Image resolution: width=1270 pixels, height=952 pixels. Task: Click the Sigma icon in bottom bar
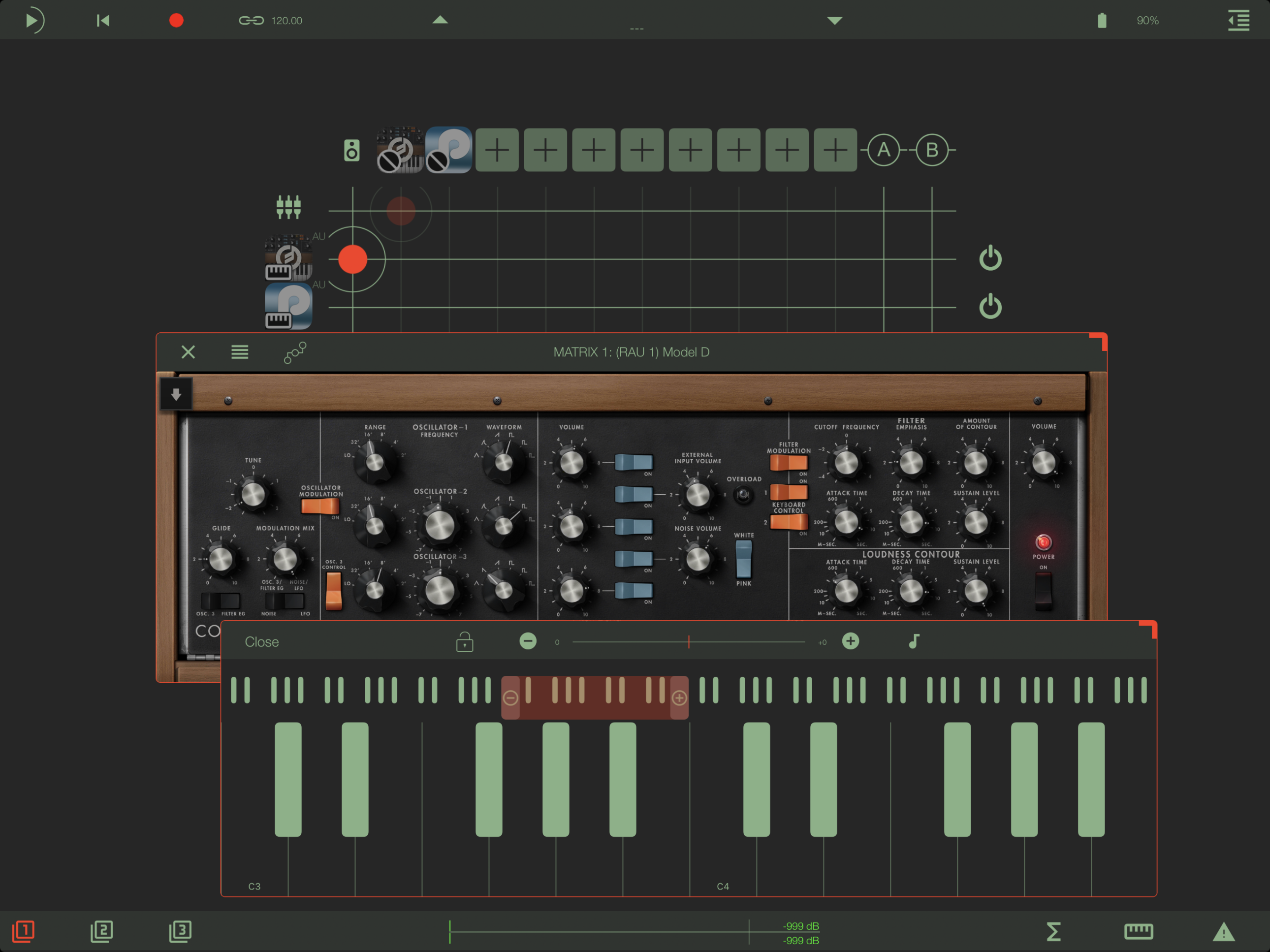click(1053, 931)
